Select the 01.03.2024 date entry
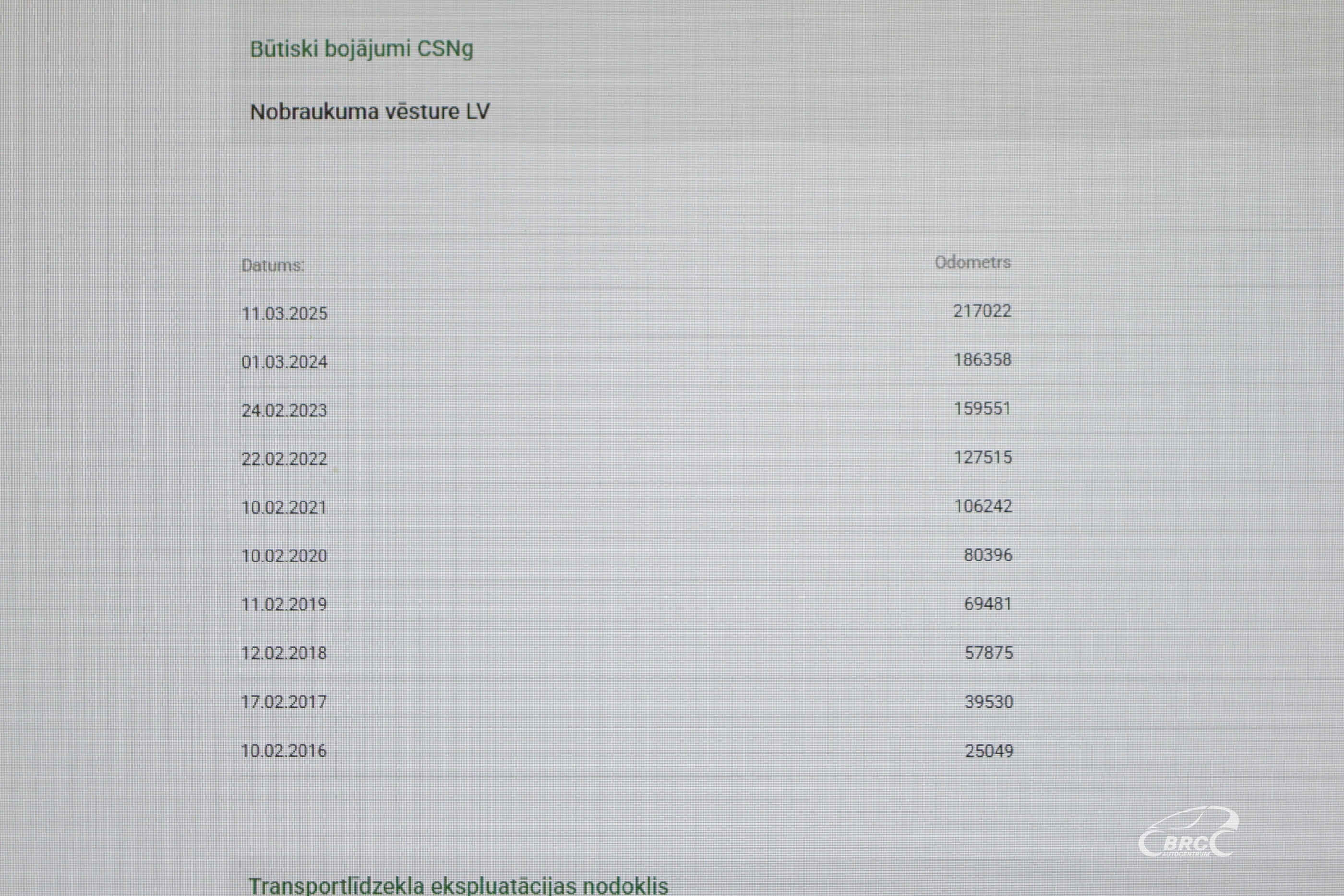This screenshot has width=1344, height=896. [x=284, y=362]
